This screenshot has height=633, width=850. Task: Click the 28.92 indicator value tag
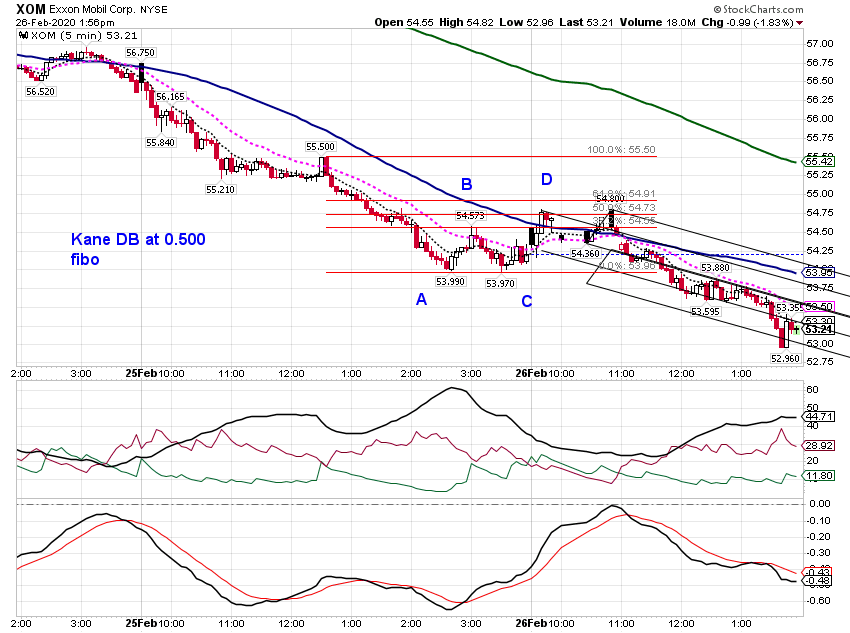819,445
